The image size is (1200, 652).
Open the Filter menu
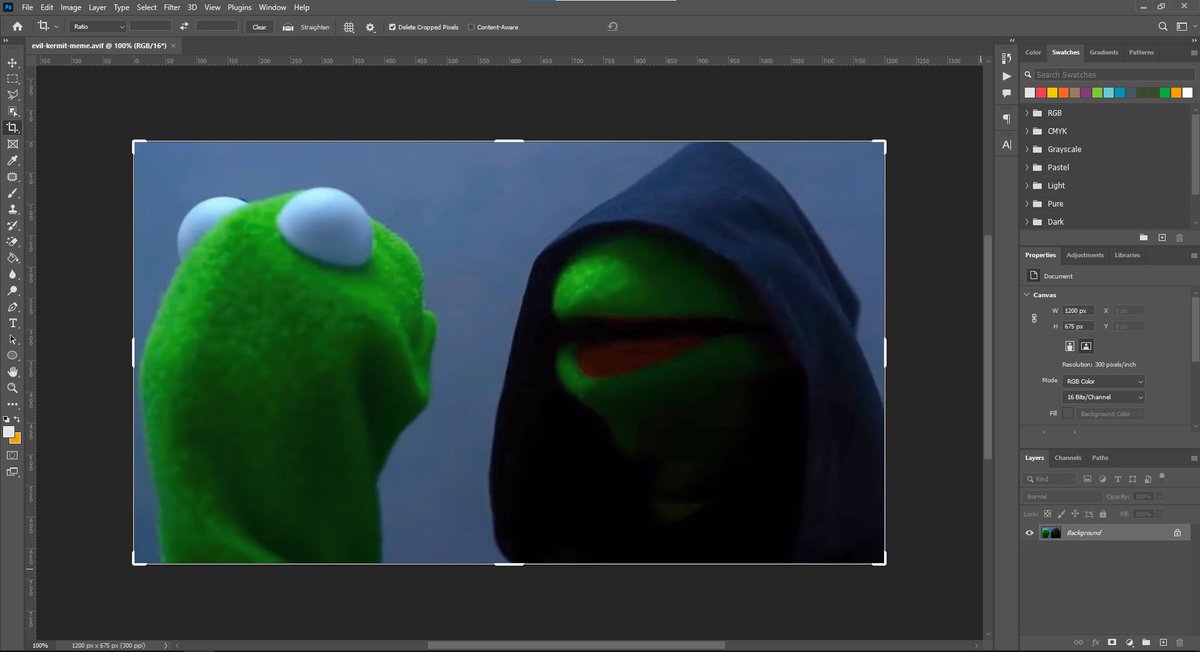pyautogui.click(x=172, y=7)
